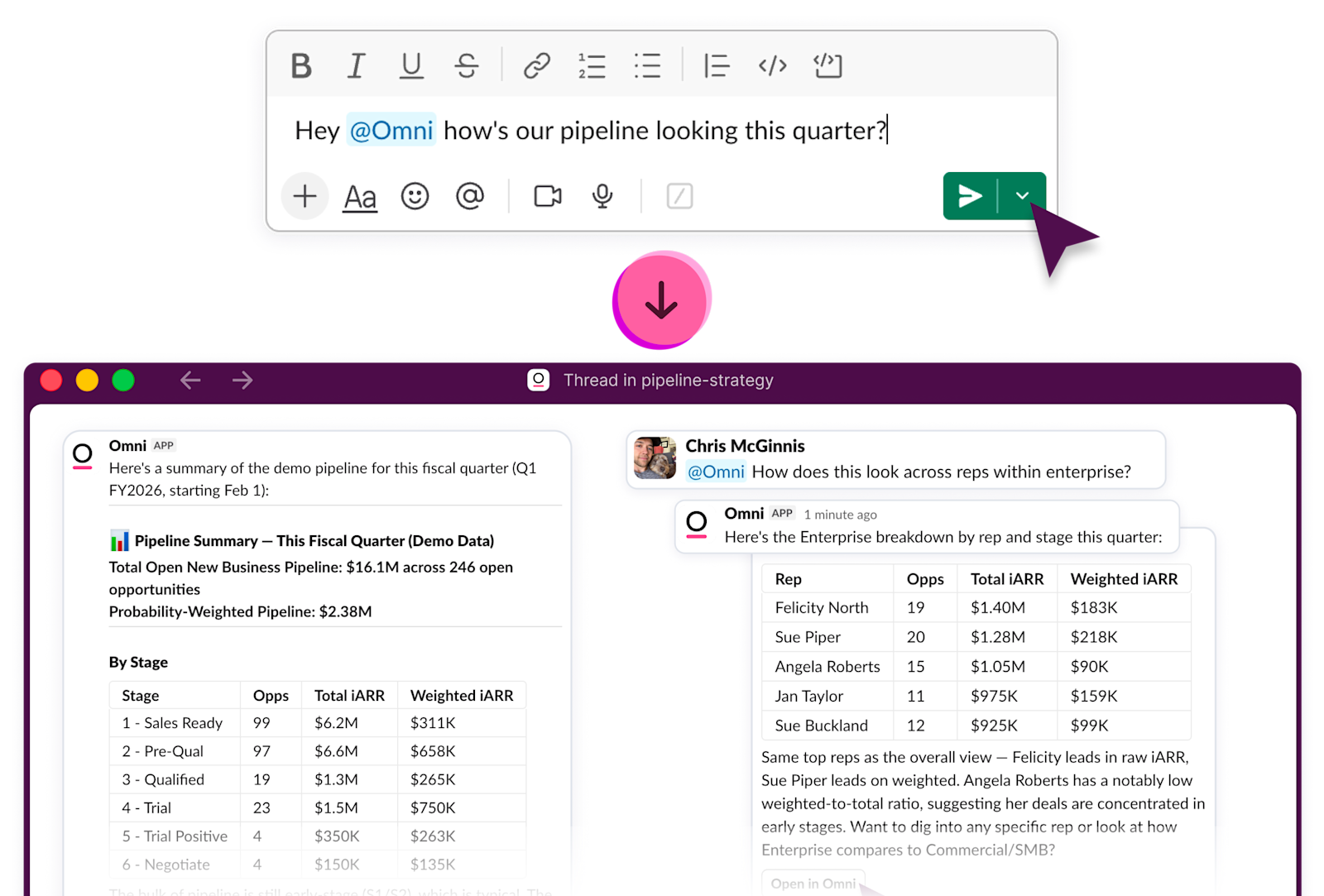Open Chris McGinnis's profile photo
The image size is (1324, 896).
[655, 458]
